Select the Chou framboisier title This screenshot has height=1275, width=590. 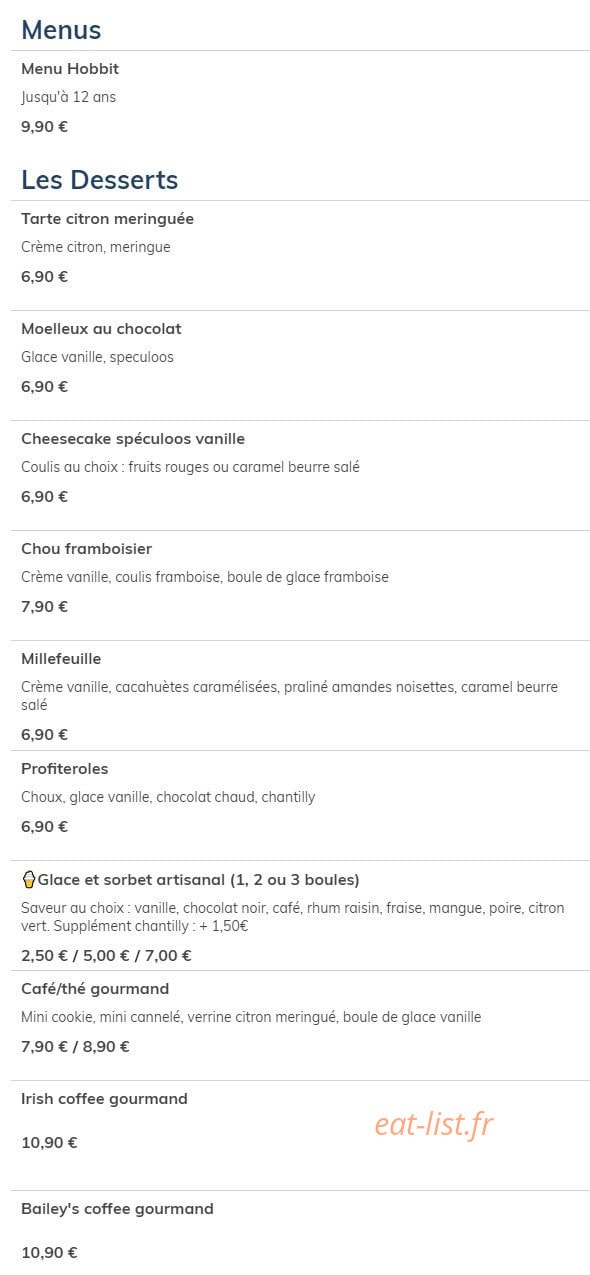(x=87, y=549)
